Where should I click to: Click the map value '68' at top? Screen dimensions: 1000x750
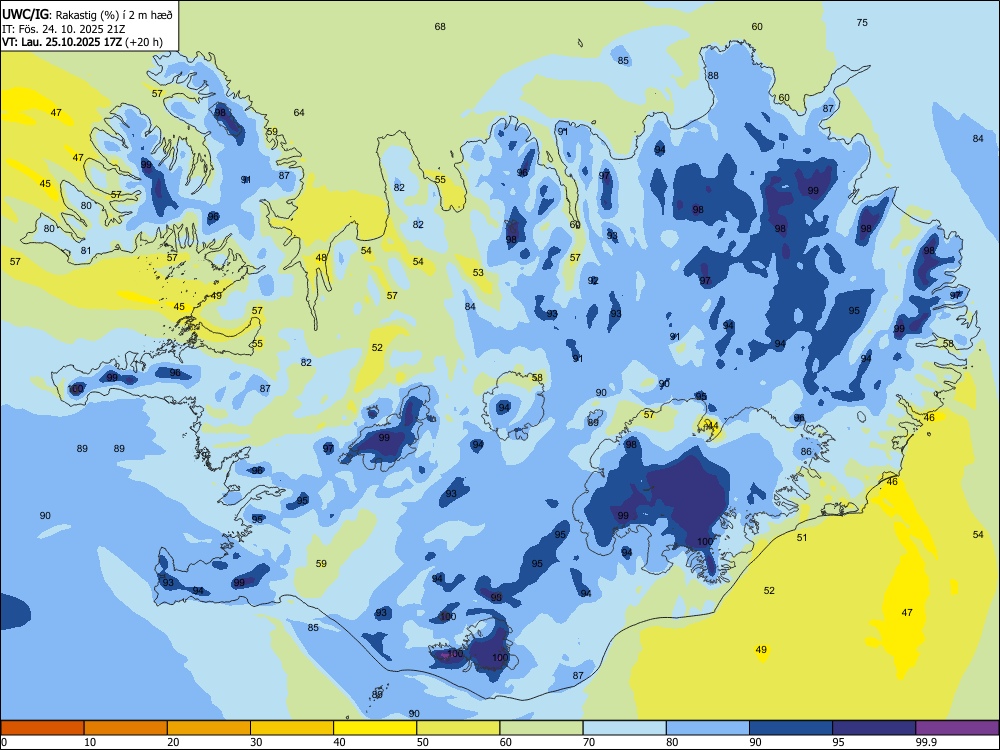tap(440, 27)
